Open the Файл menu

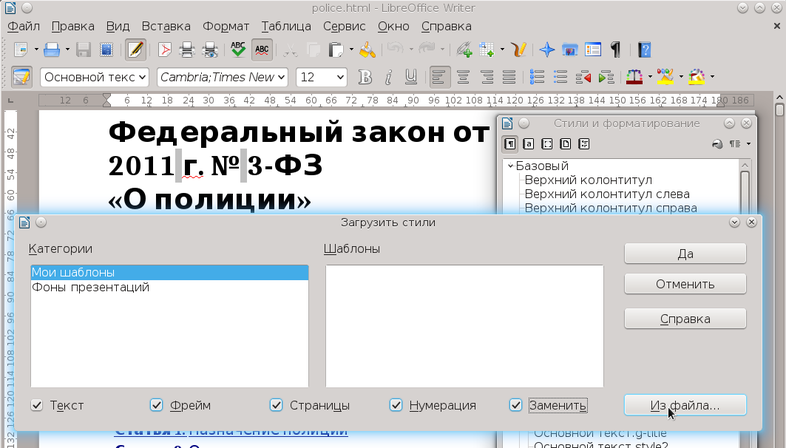pyautogui.click(x=24, y=26)
